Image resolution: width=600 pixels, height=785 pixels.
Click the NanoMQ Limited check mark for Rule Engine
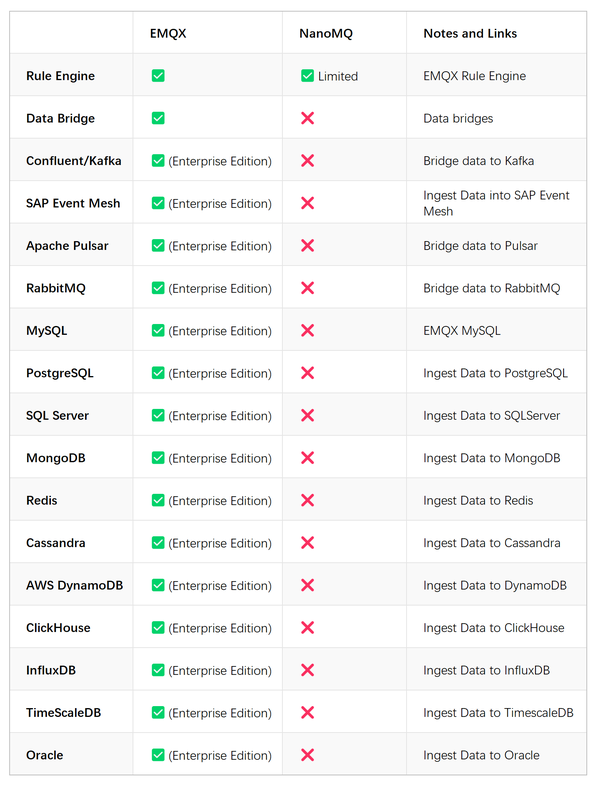click(x=307, y=76)
